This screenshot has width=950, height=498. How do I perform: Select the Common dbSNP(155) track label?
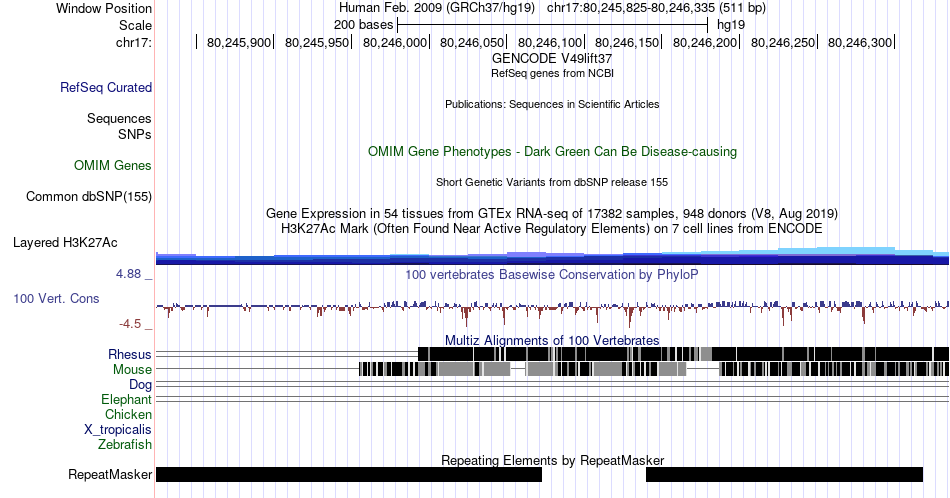(88, 196)
